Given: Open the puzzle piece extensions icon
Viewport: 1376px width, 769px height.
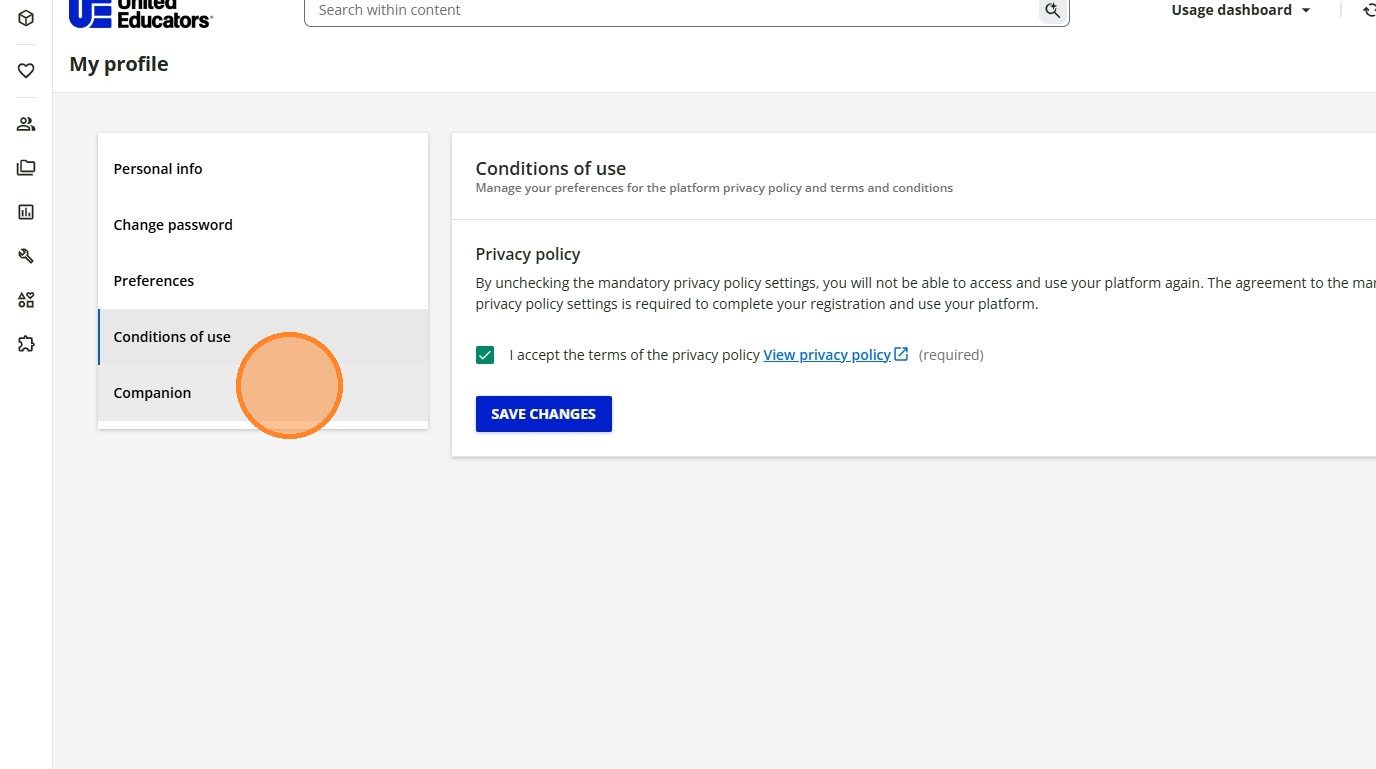Looking at the screenshot, I should coord(26,344).
